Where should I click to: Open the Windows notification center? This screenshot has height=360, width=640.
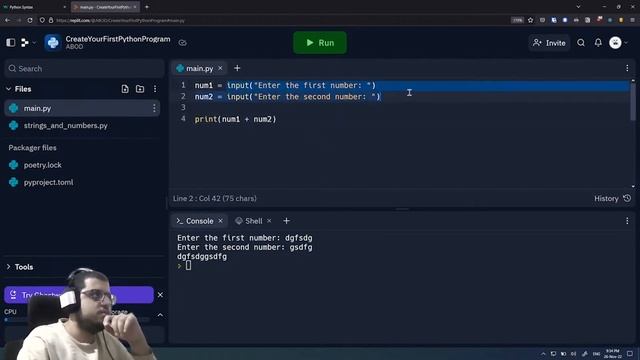click(x=630, y=354)
